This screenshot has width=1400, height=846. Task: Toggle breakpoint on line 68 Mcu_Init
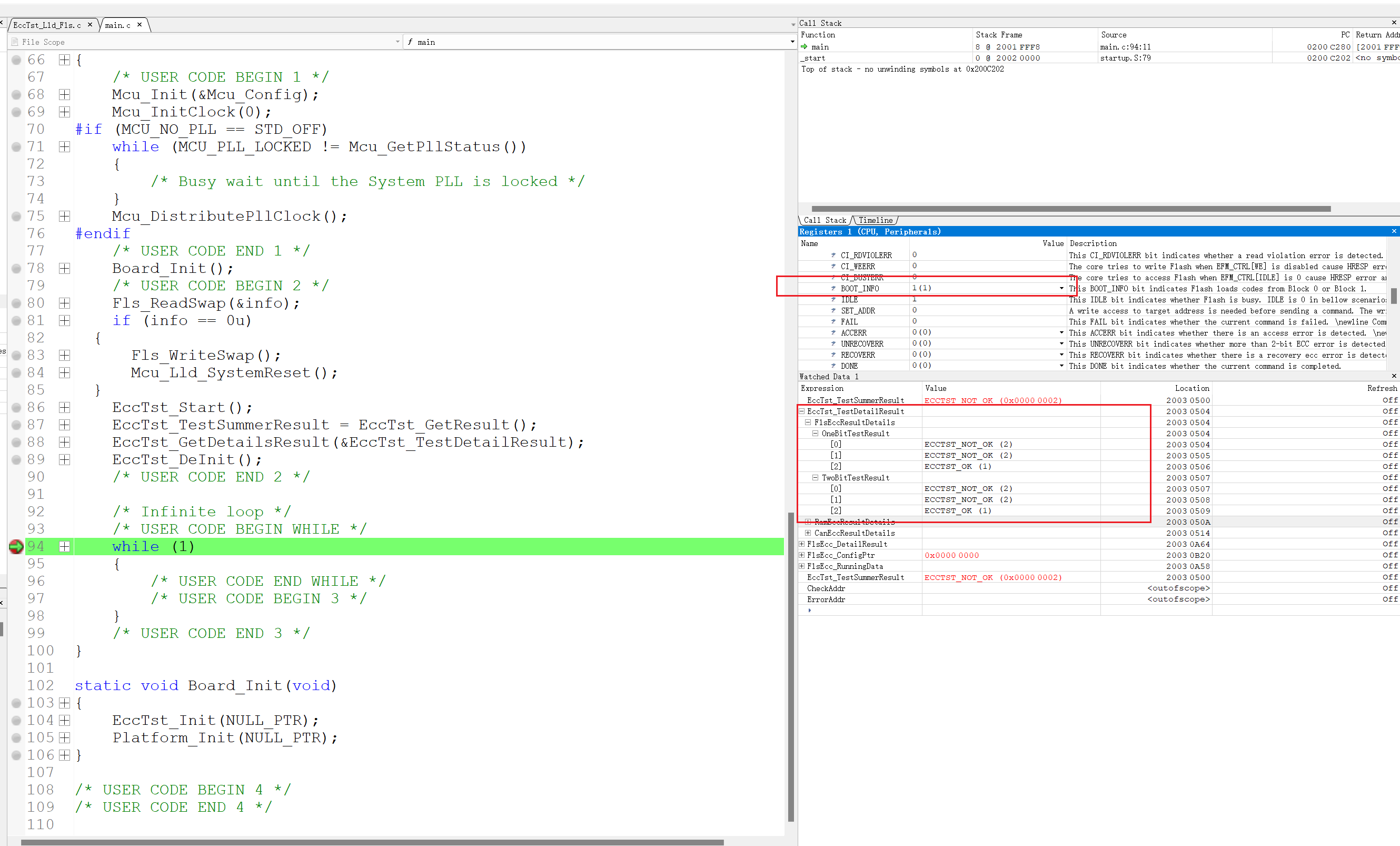pyautogui.click(x=16, y=94)
